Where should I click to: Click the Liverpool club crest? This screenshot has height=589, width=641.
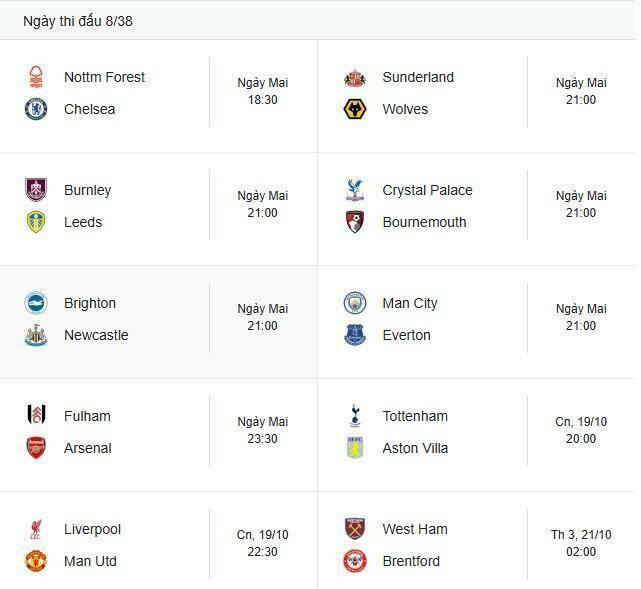click(36, 529)
